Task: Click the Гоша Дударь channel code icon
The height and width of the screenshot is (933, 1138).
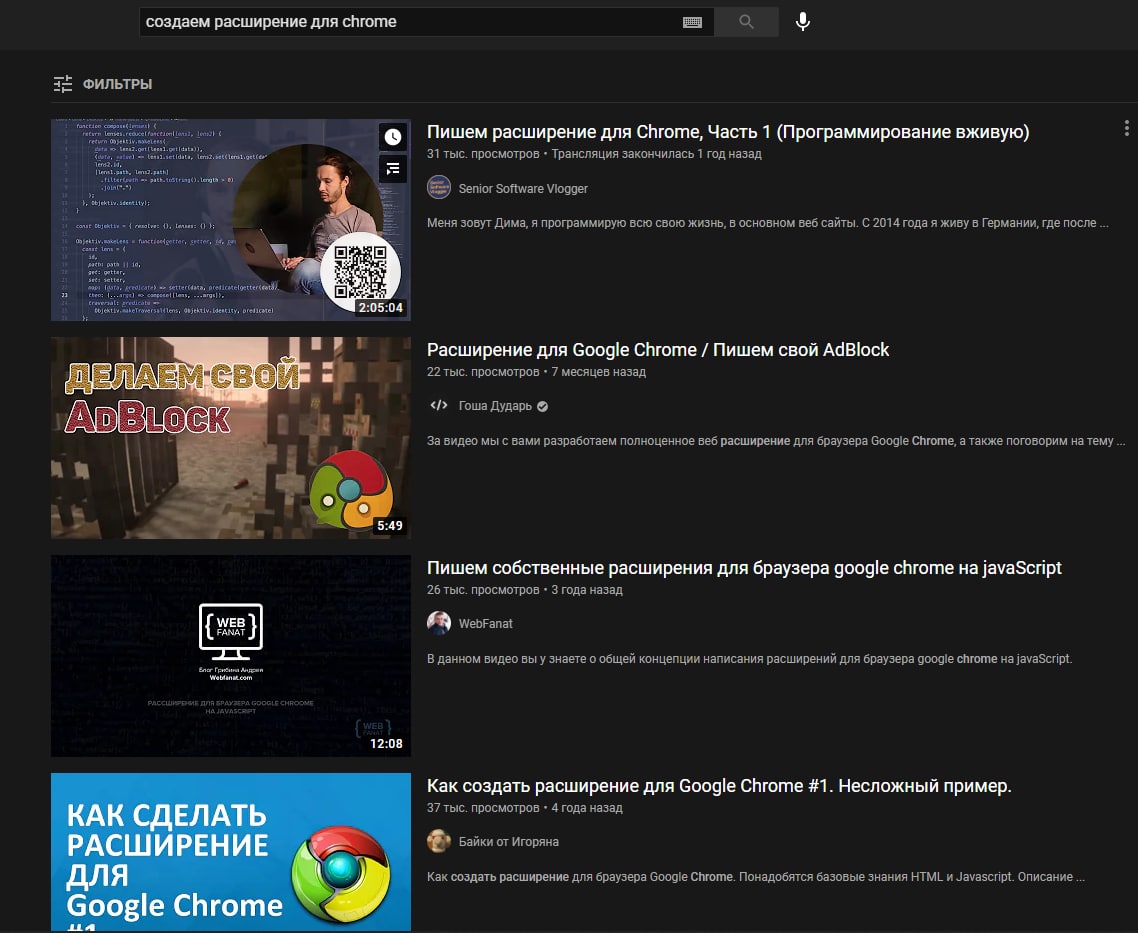Action: [x=439, y=406]
